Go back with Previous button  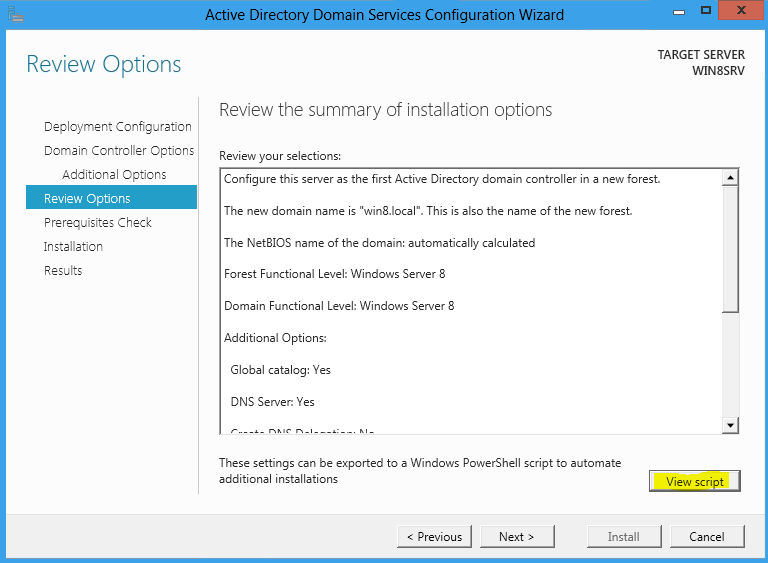pos(434,537)
